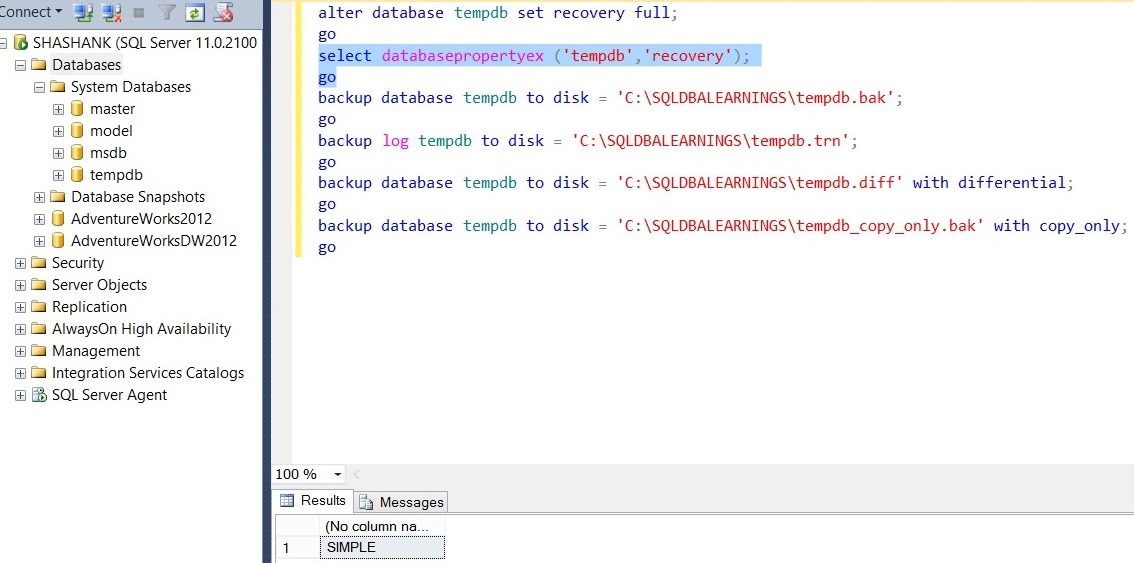
Task: Select the Management label in the tree
Action: pos(96,351)
